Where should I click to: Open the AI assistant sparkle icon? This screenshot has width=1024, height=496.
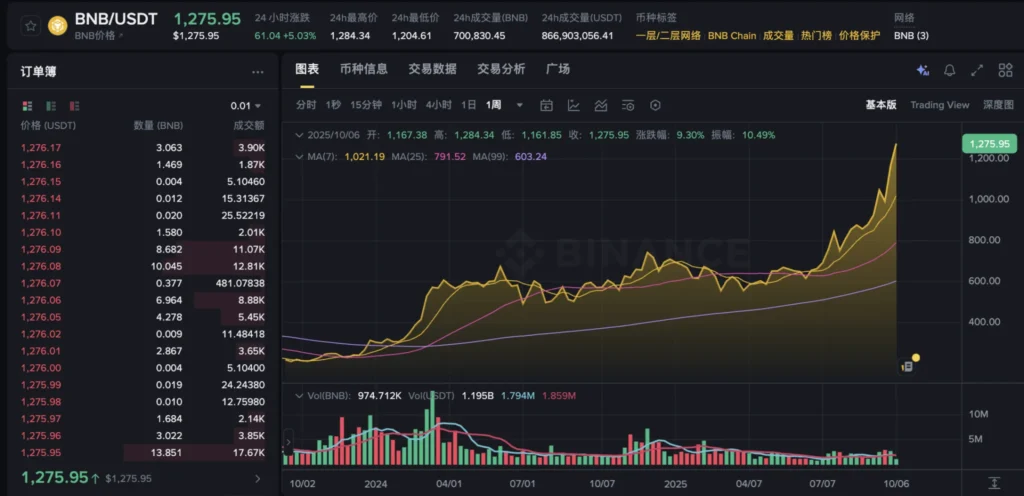point(923,70)
